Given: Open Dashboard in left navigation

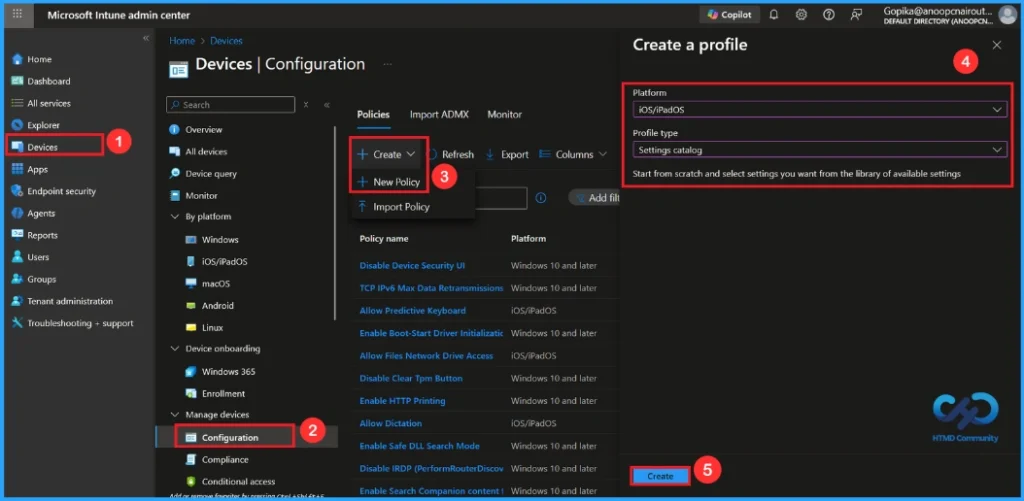Looking at the screenshot, I should [x=48, y=81].
